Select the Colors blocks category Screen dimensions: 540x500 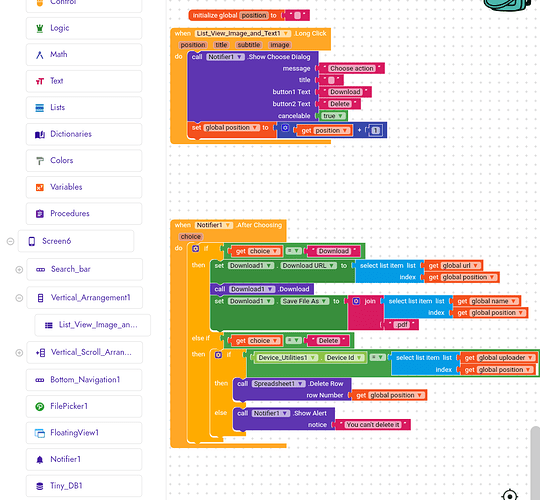pyautogui.click(x=84, y=161)
